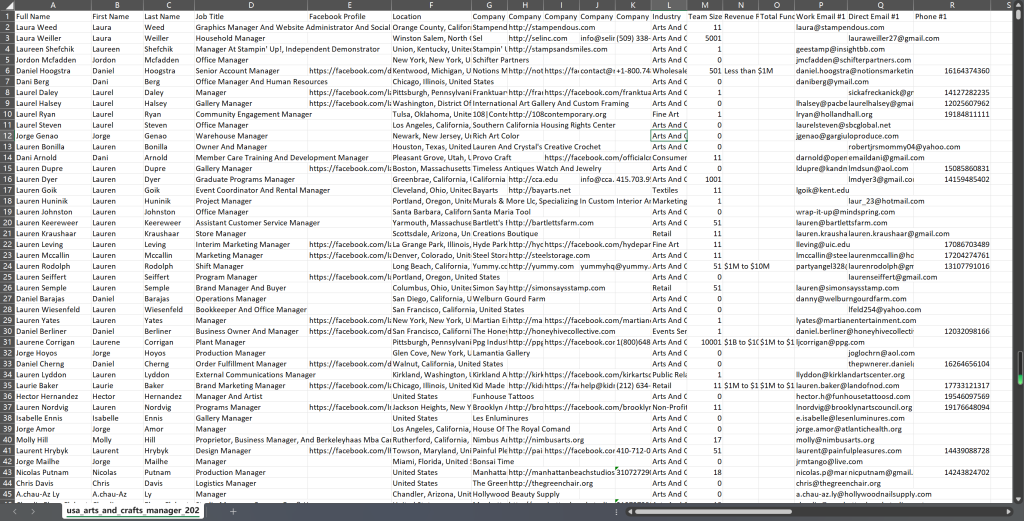Select column F header
Screen dimensions: 1024x521
click(x=431, y=5)
